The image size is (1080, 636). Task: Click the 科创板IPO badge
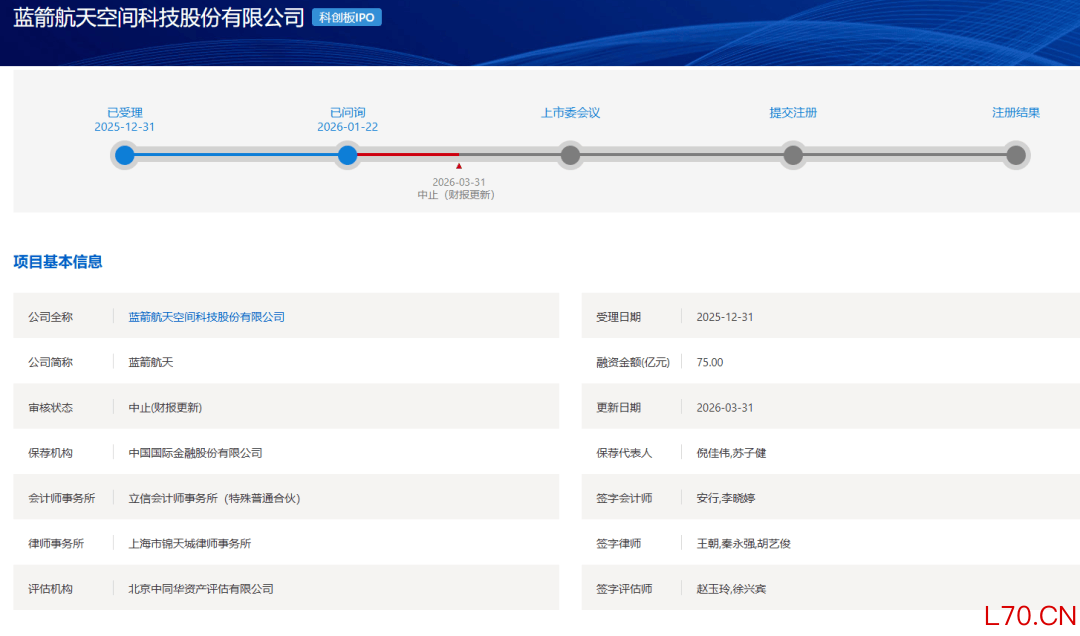click(346, 18)
